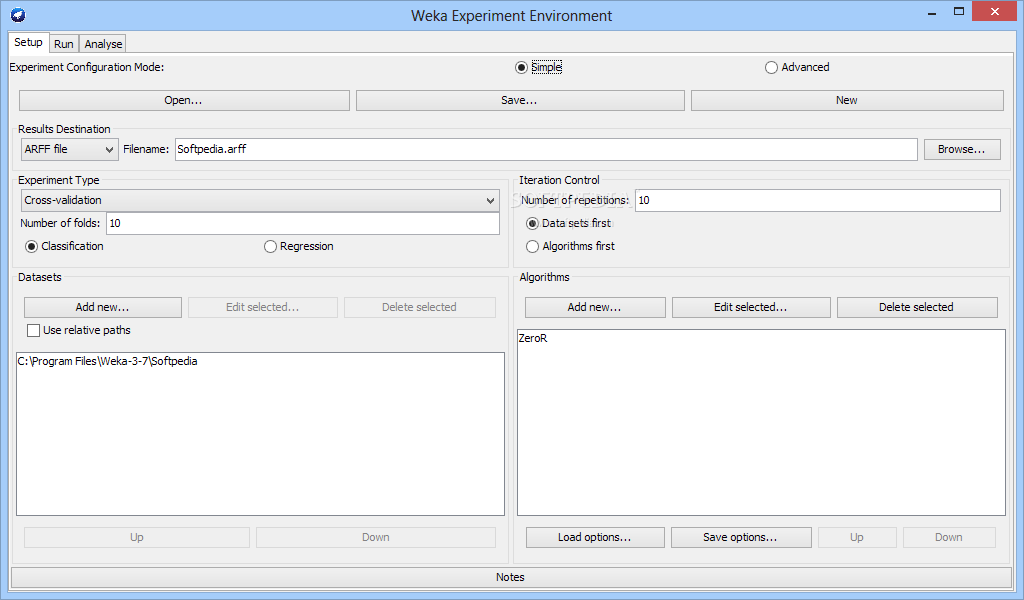Open the Notes panel
This screenshot has height=600, width=1024.
511,577
